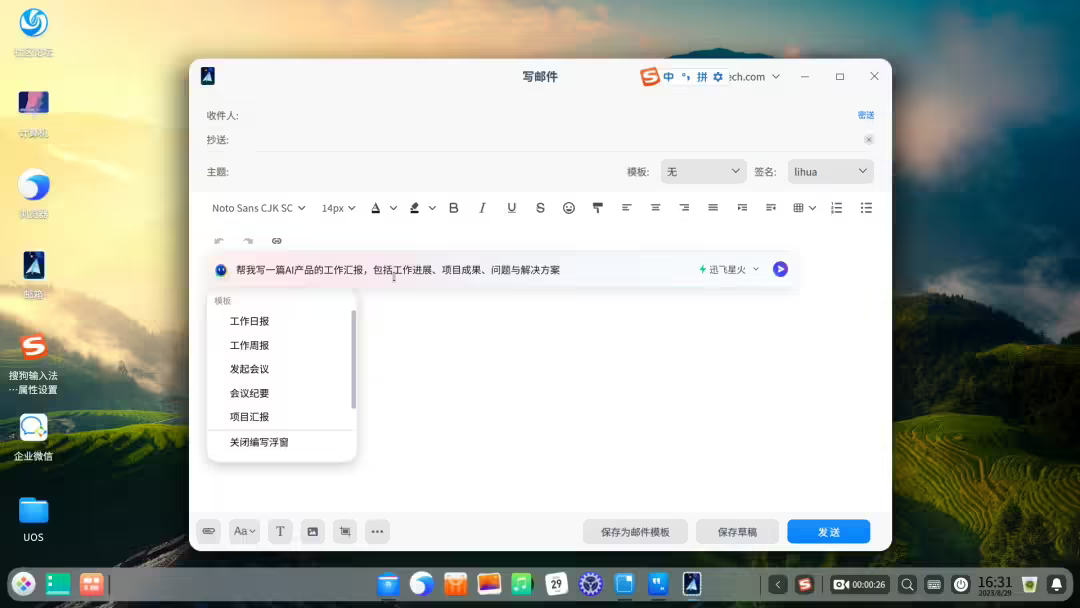Viewport: 1080px width, 608px height.
Task: Click the screenshot capture icon
Action: 344,531
